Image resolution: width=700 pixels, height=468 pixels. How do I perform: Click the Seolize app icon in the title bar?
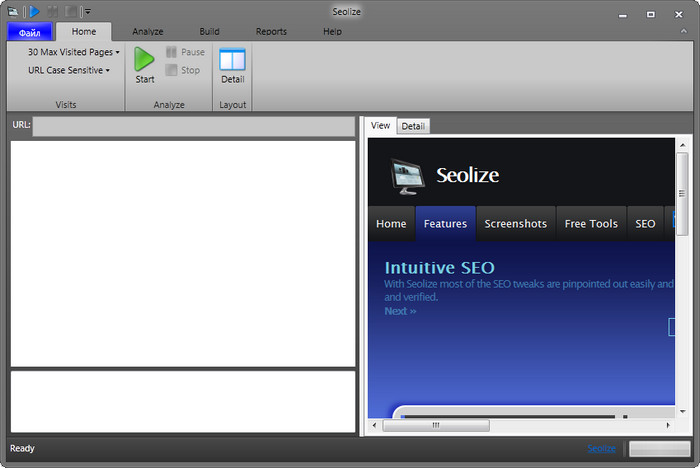pos(14,12)
